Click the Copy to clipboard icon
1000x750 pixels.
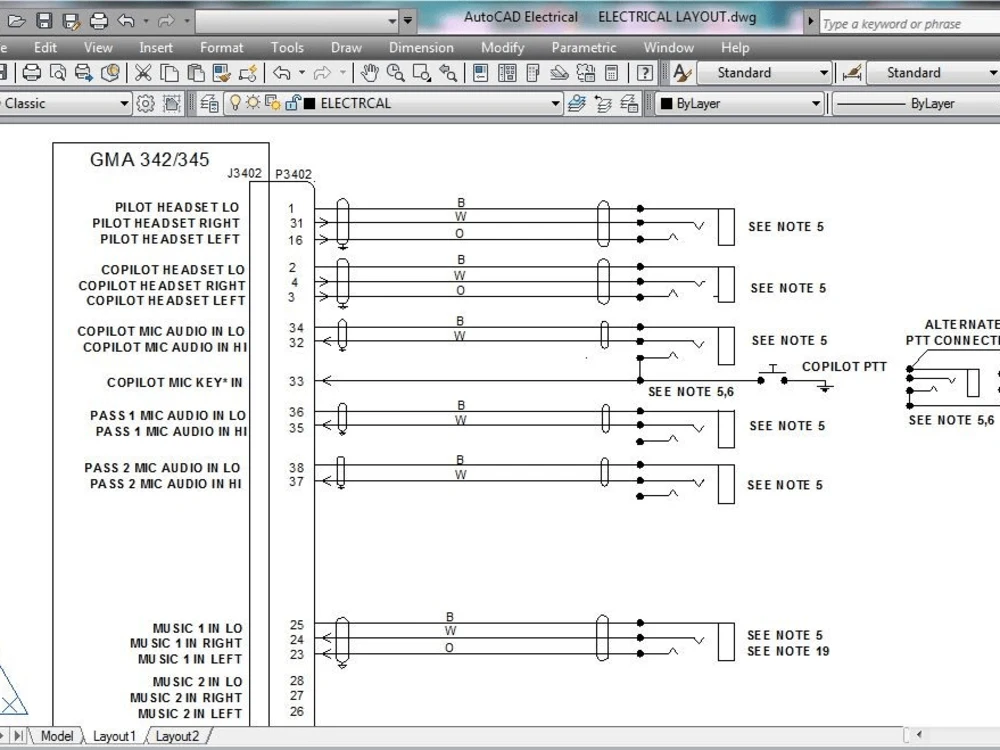tap(167, 72)
